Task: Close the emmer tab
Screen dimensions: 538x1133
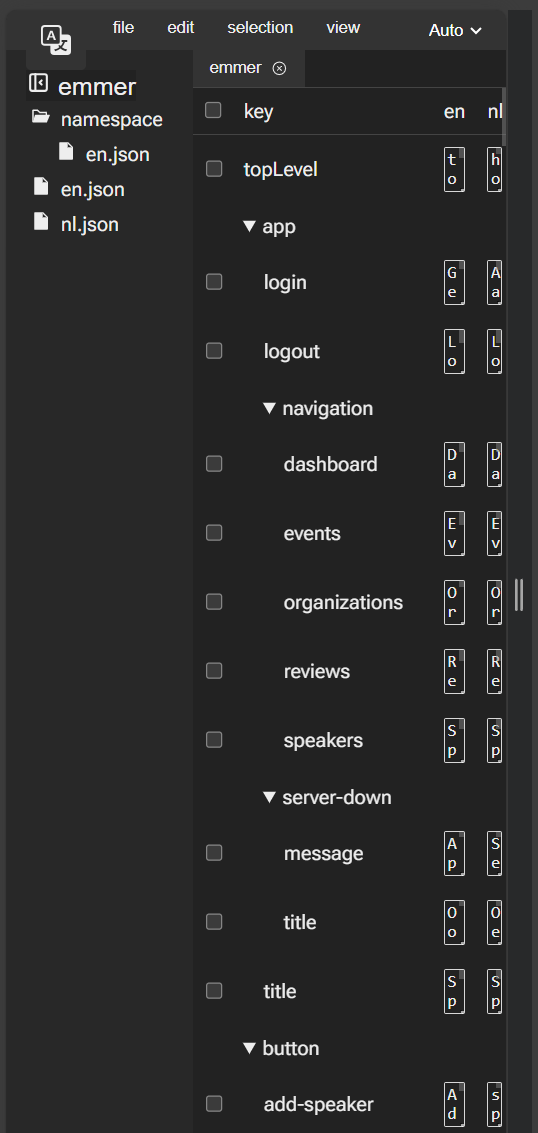Action: click(279, 68)
